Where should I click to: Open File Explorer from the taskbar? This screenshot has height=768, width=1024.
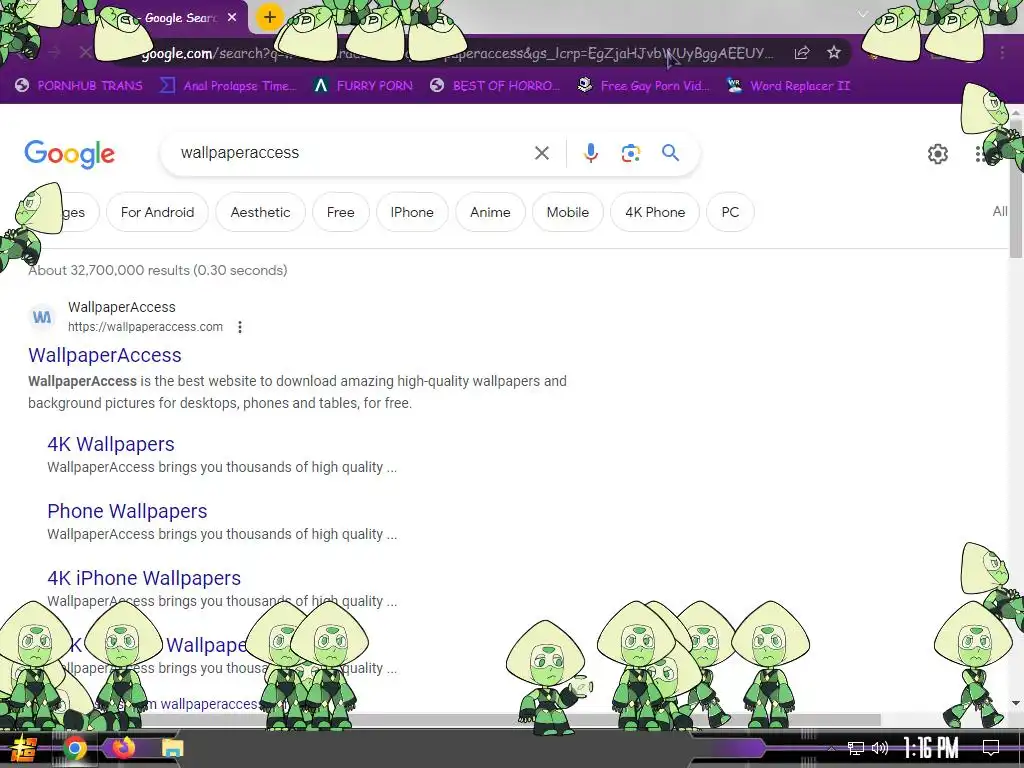click(172, 748)
